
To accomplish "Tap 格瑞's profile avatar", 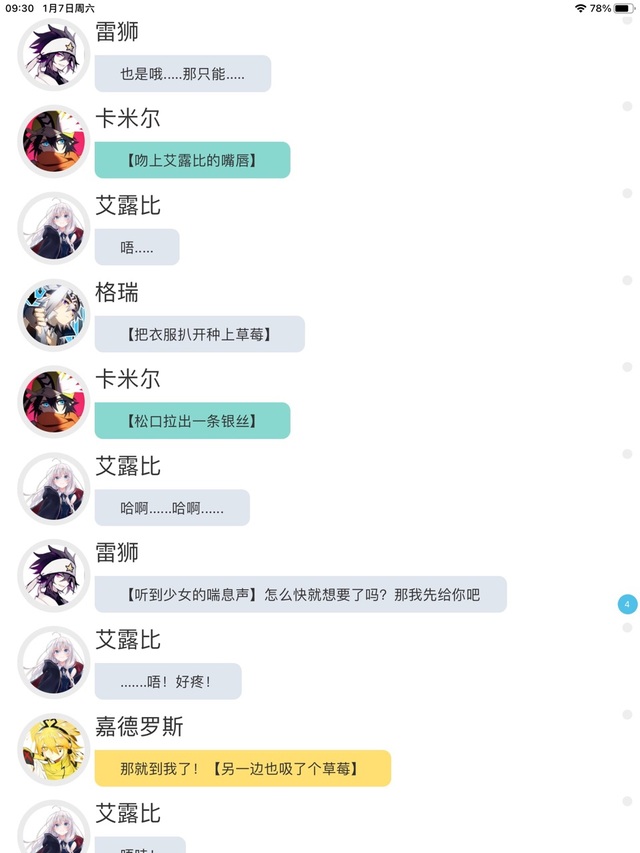I will point(53,315).
